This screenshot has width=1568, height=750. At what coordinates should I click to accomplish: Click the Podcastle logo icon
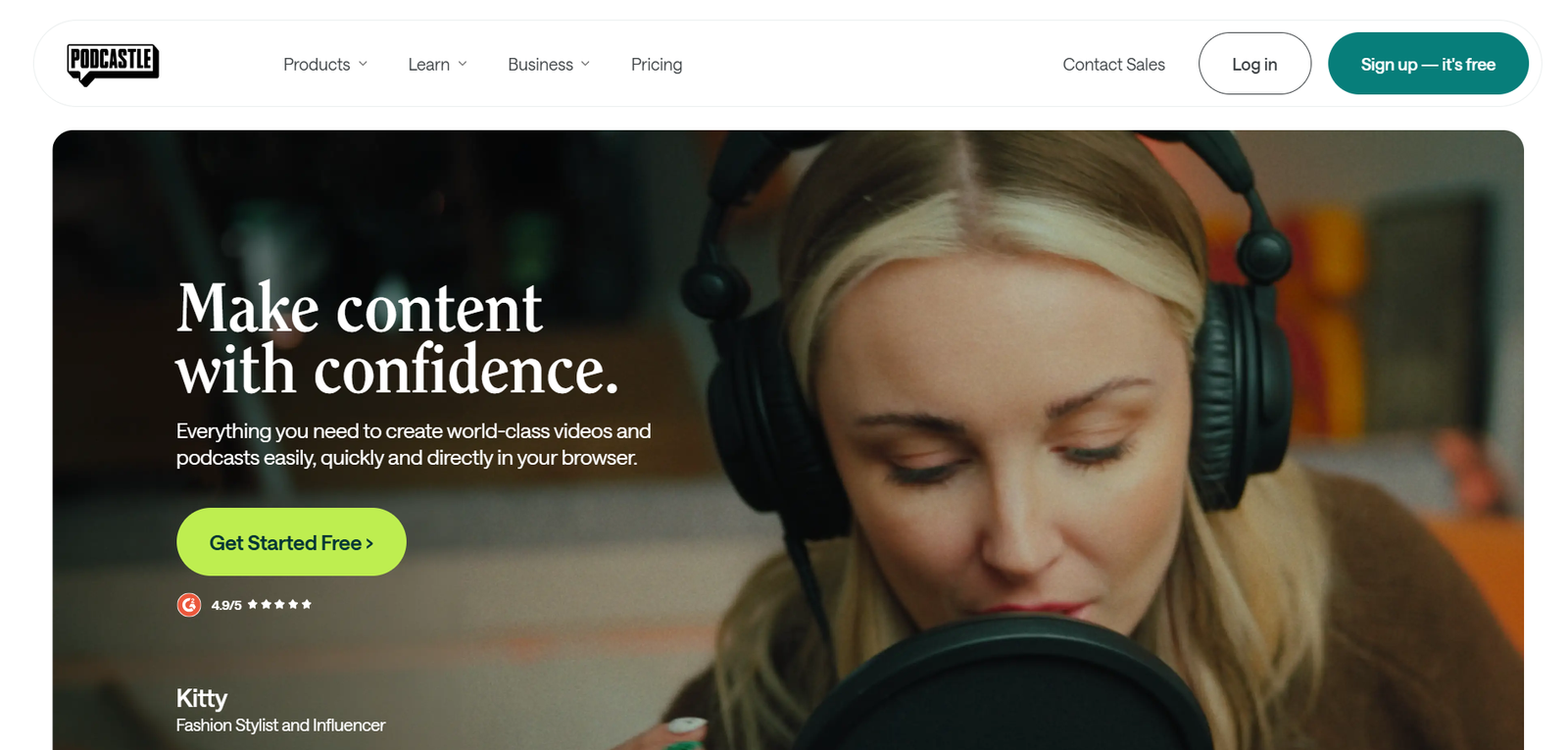[113, 65]
